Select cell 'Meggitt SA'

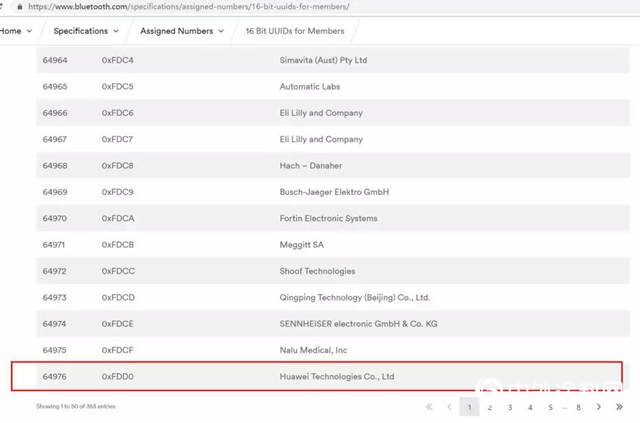[302, 245]
